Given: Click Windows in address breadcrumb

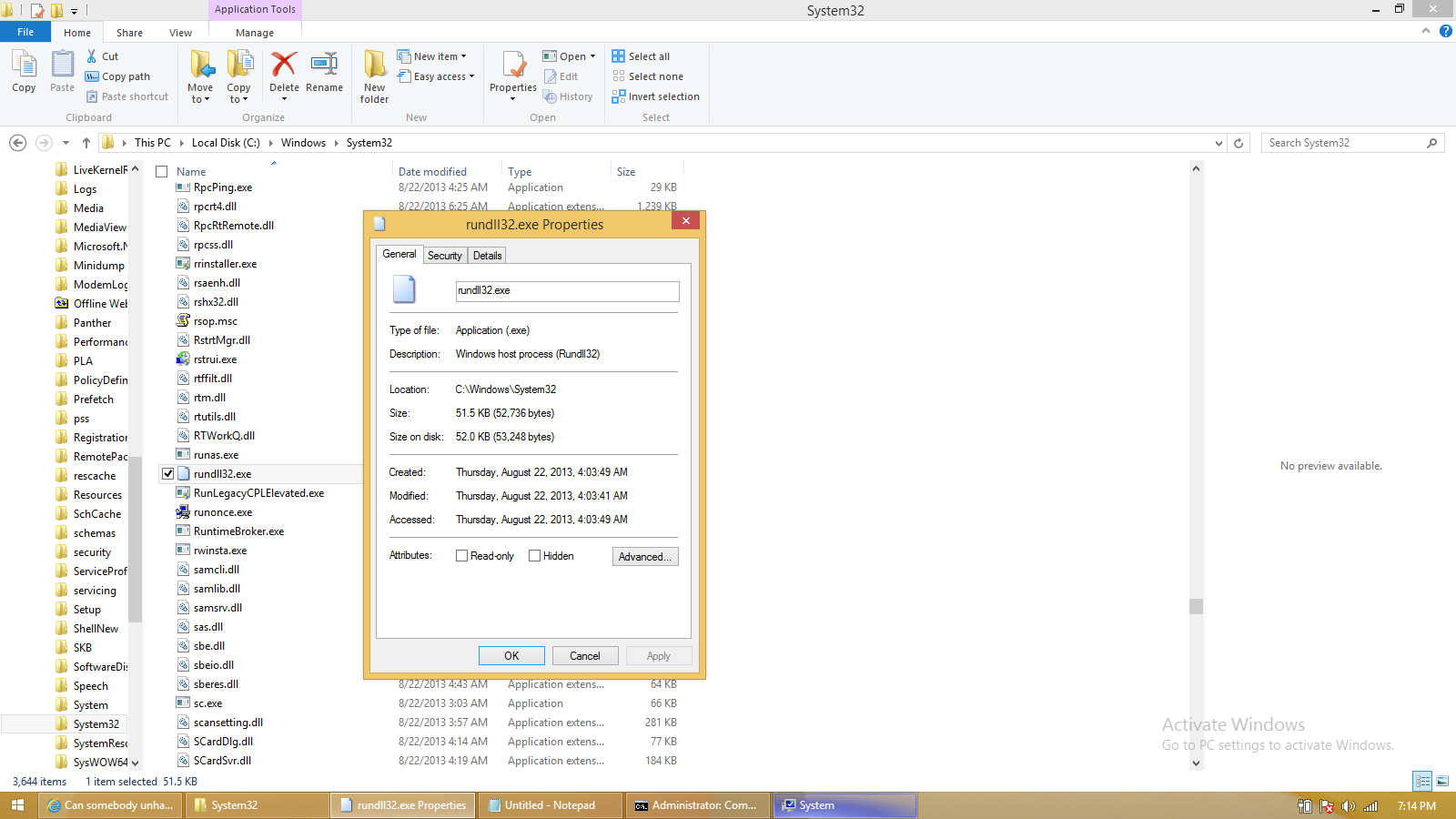Looking at the screenshot, I should [303, 143].
